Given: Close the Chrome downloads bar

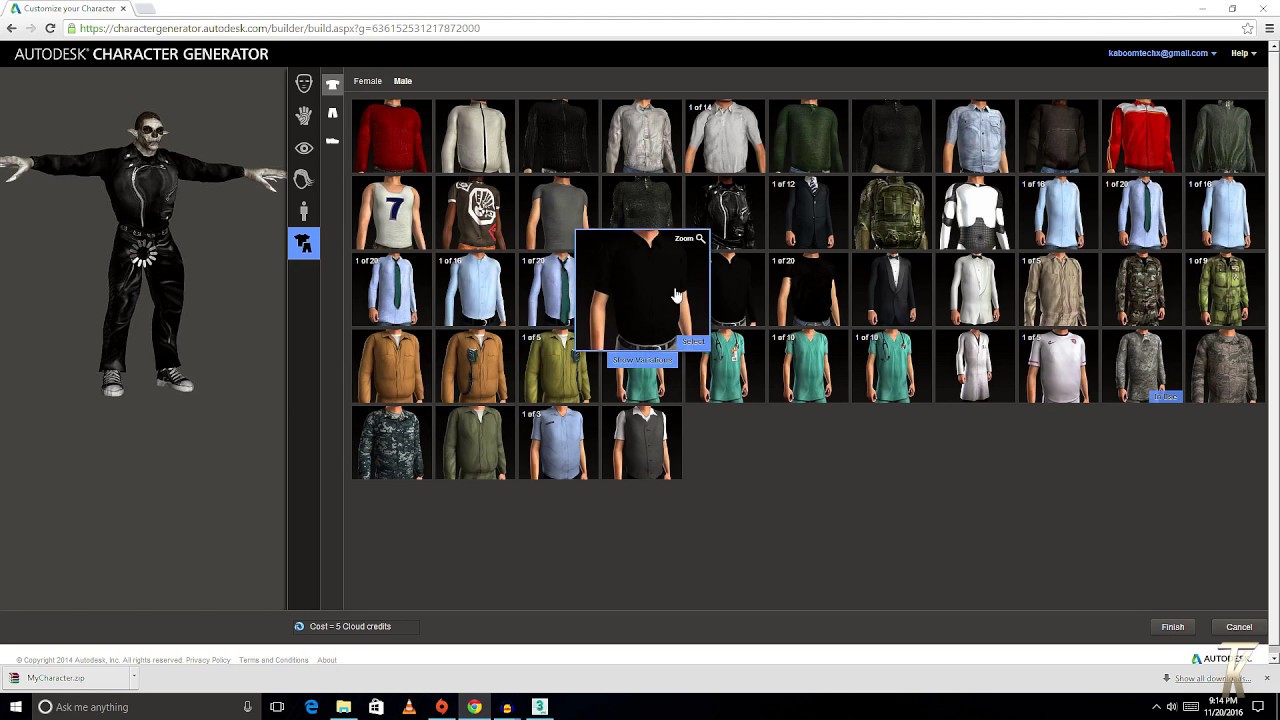Looking at the screenshot, I should tap(1267, 678).
